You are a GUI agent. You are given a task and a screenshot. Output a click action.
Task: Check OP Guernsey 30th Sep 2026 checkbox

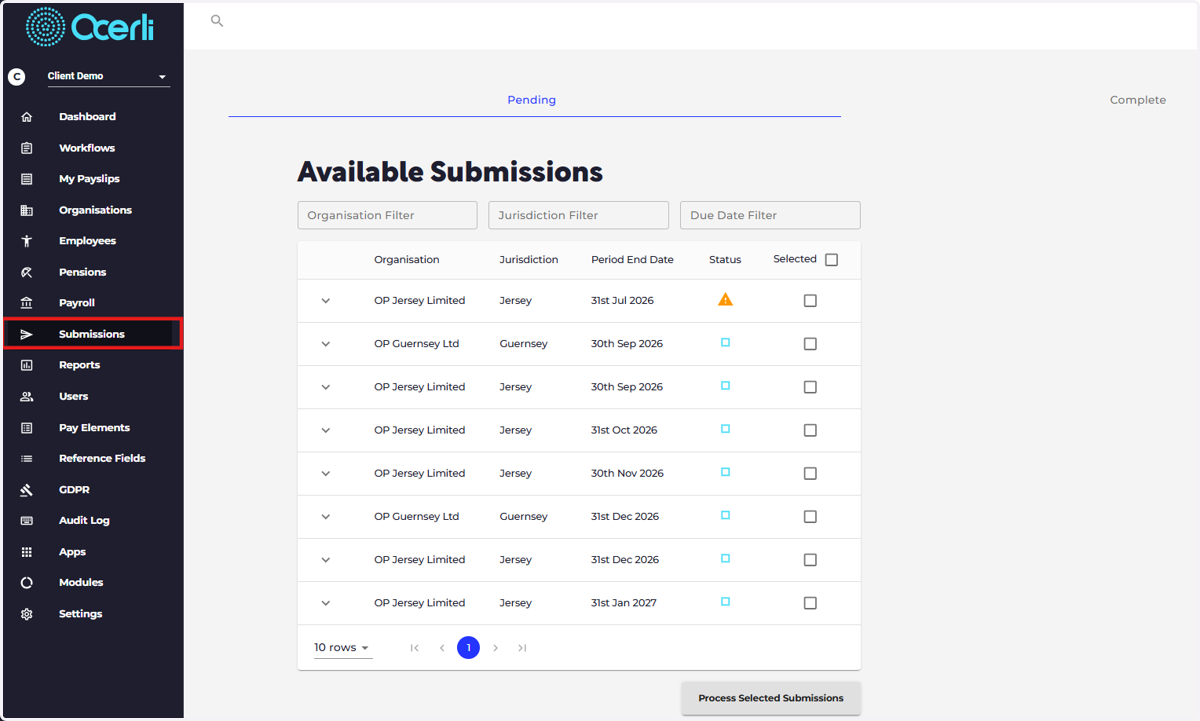[x=810, y=344]
